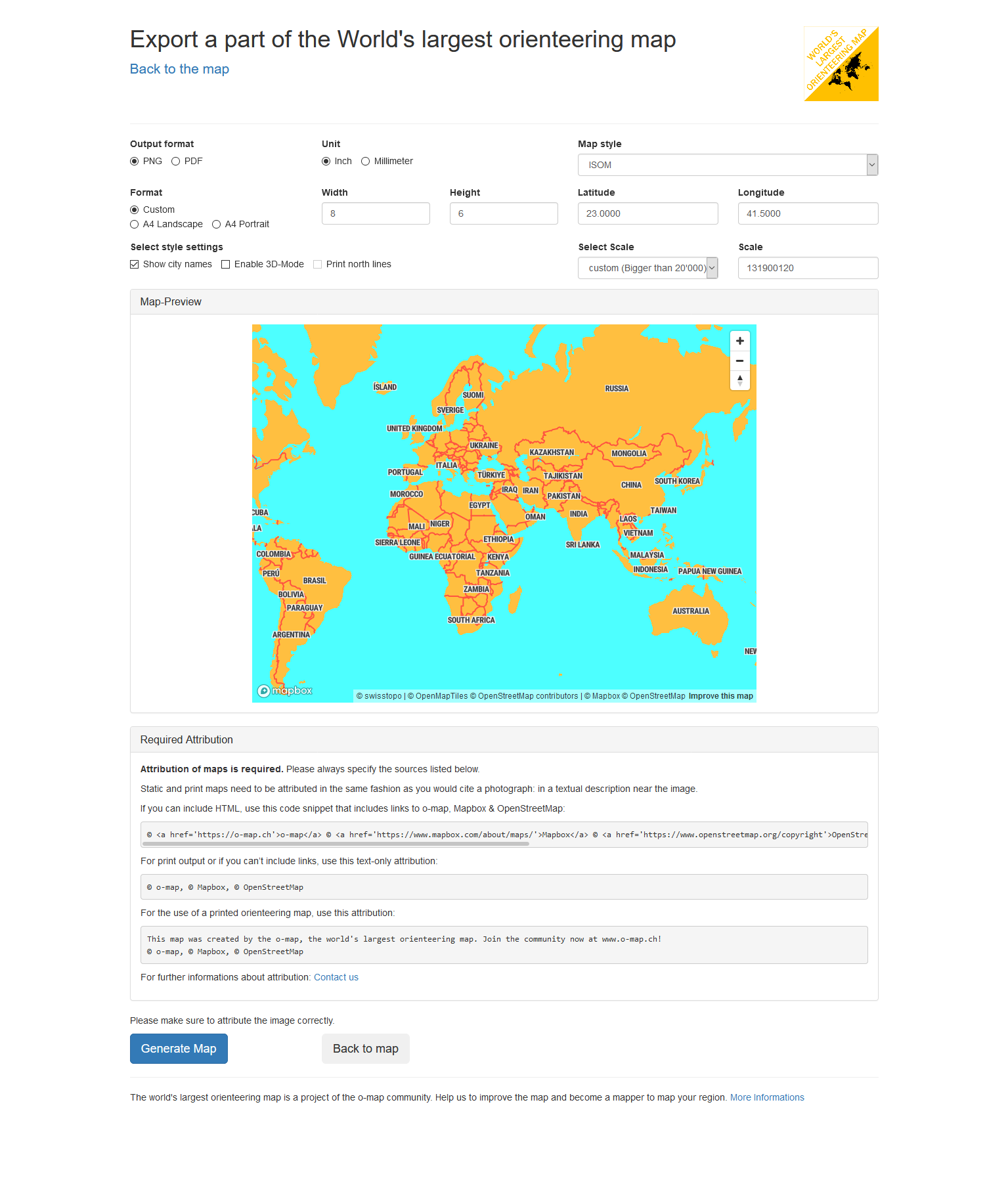Reset map bearing with compass icon

[x=739, y=380]
